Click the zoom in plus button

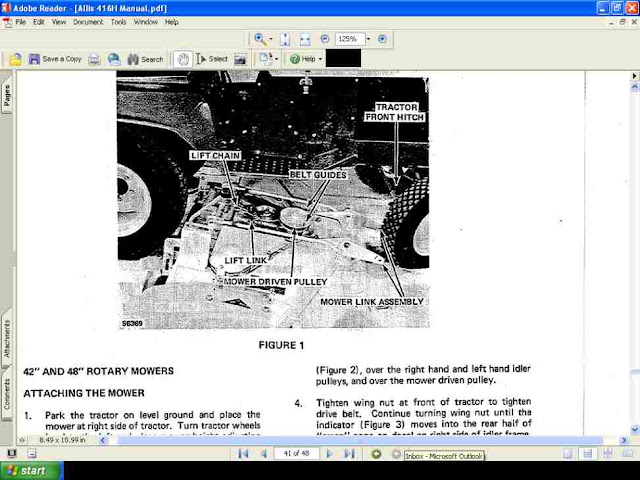click(382, 39)
